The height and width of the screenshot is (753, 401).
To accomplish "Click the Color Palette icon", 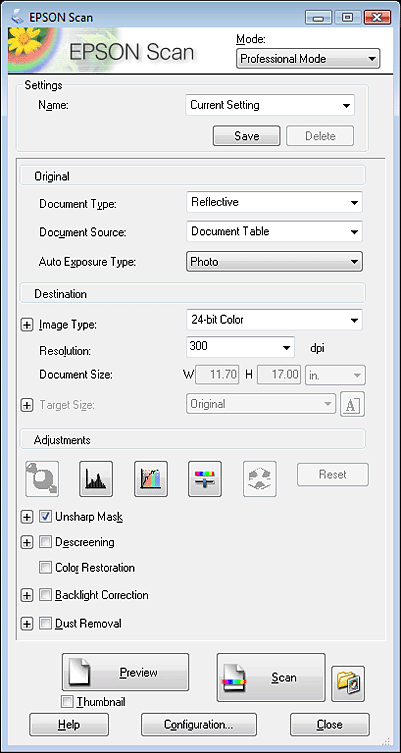I will pos(260,478).
